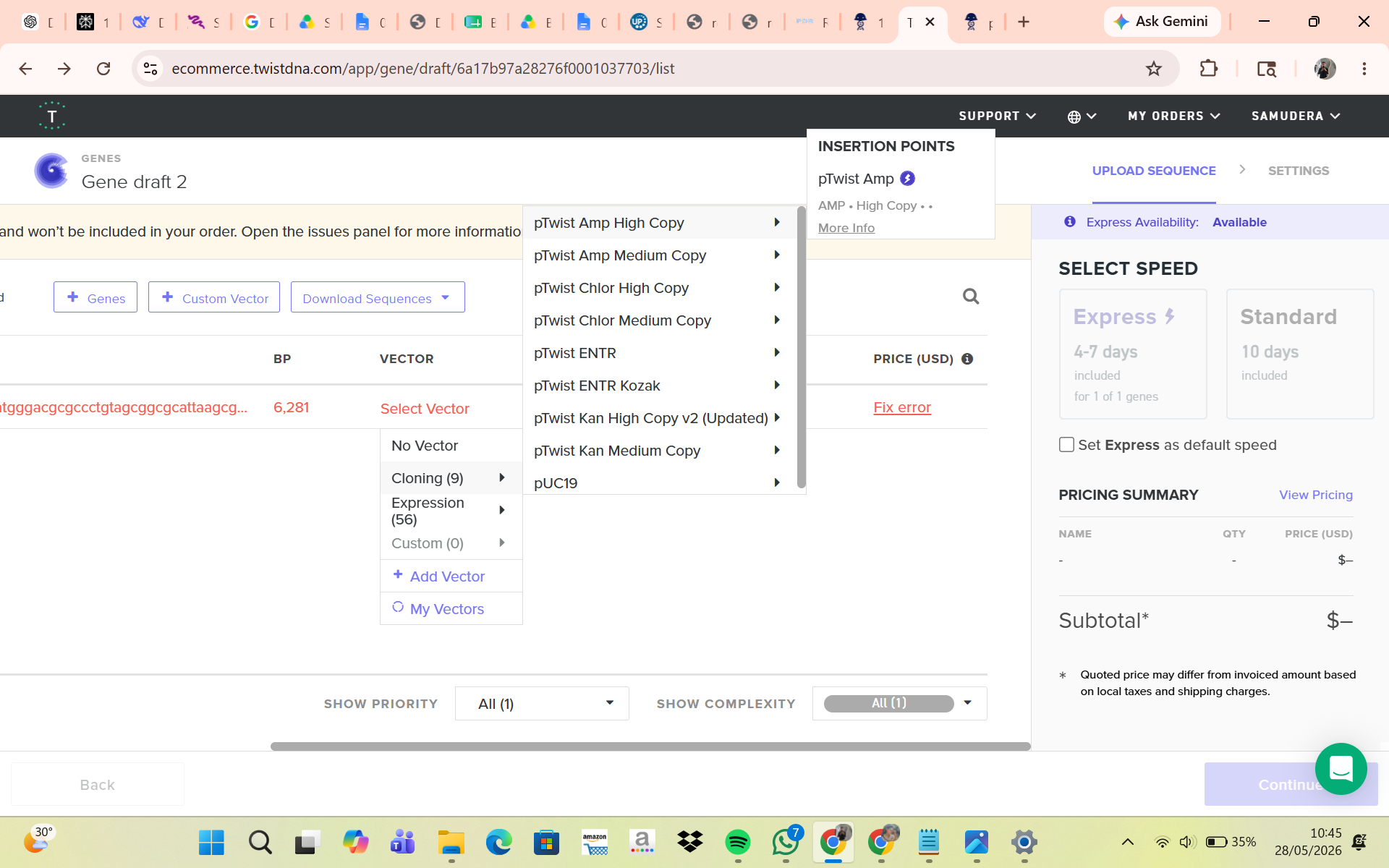This screenshot has height=868, width=1389.
Task: Click the Twist Bioscience logo
Action: pos(51,116)
